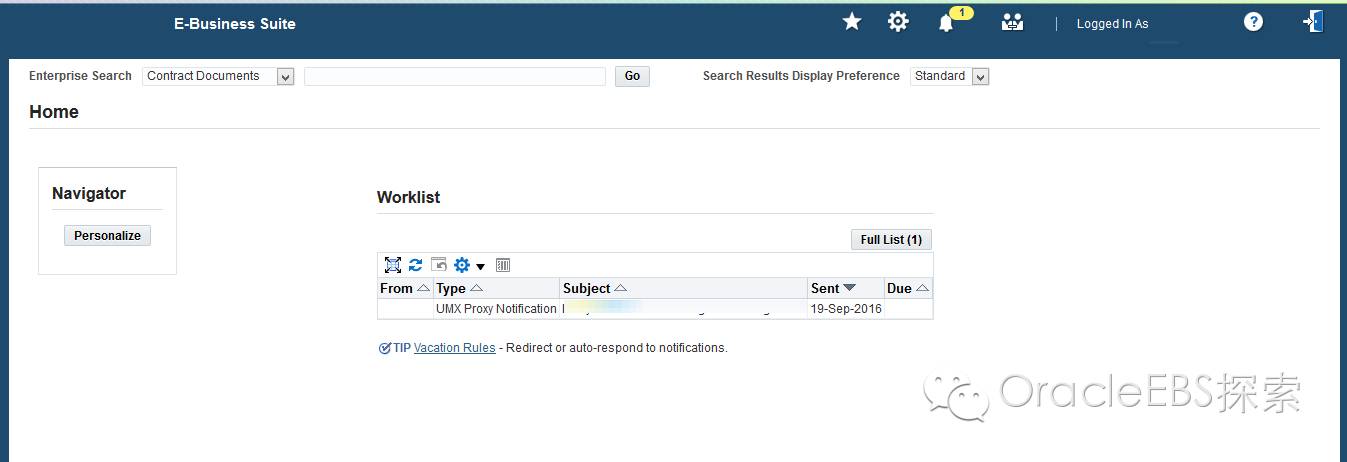Open the Settings gear in header
This screenshot has height=462, width=1347.
(898, 22)
